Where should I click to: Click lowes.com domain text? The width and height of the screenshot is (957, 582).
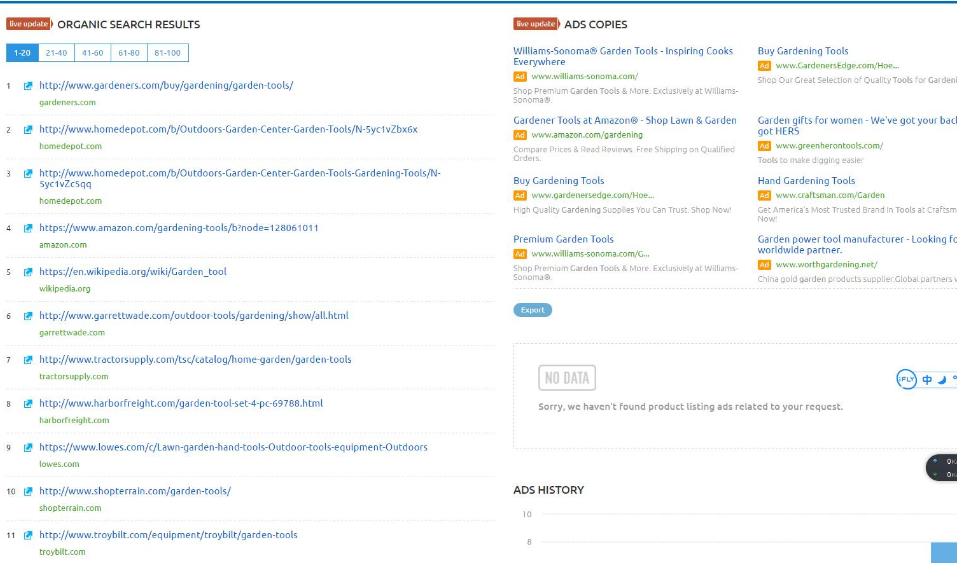[59, 464]
